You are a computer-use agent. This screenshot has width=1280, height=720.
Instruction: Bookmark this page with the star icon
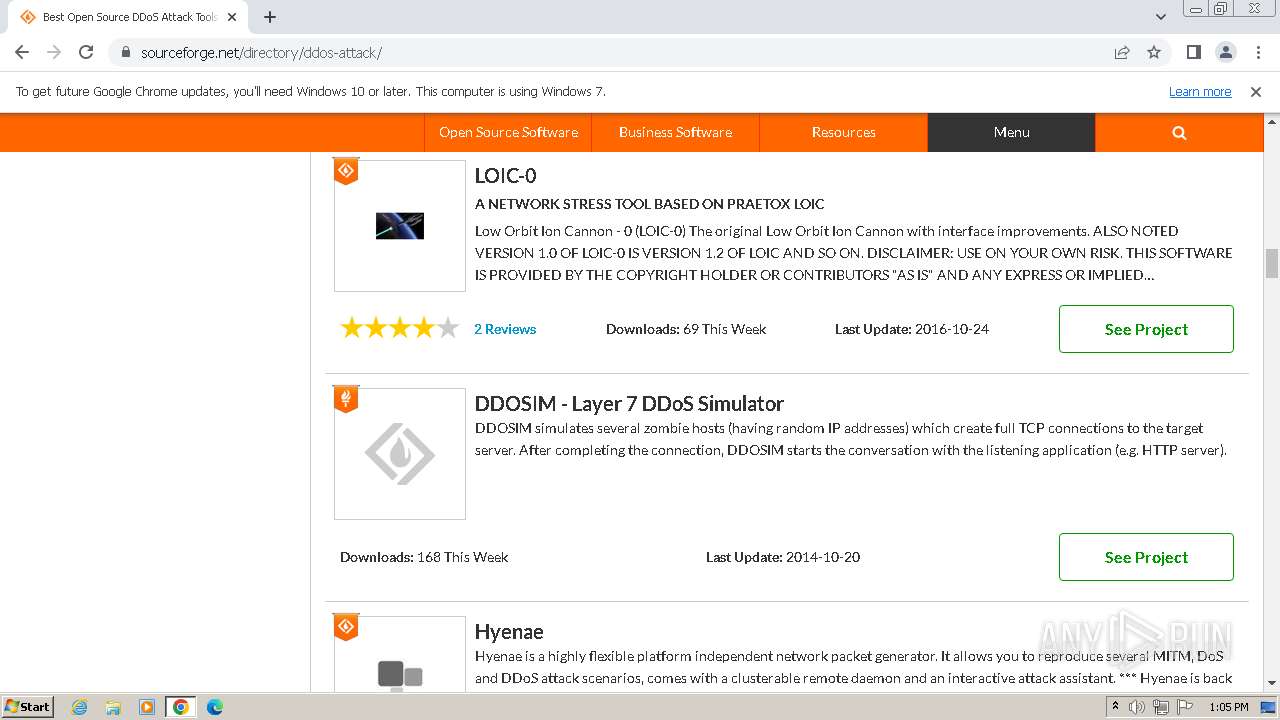pyautogui.click(x=1154, y=52)
